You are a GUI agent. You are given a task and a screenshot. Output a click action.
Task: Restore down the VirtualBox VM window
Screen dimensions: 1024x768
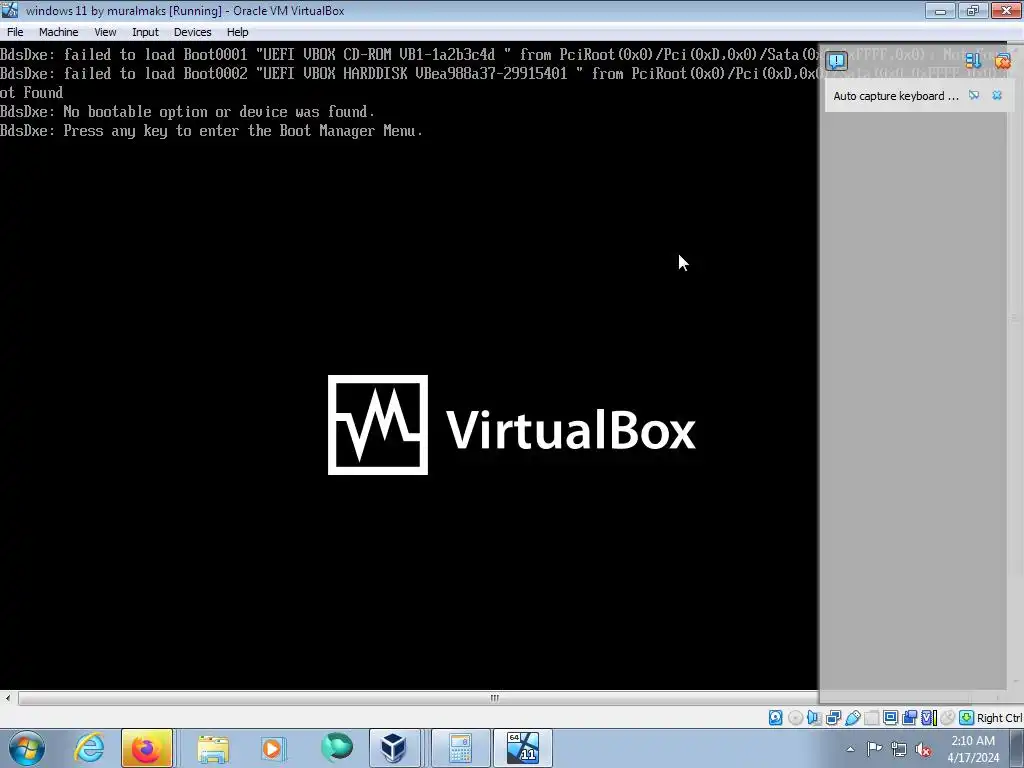973,10
